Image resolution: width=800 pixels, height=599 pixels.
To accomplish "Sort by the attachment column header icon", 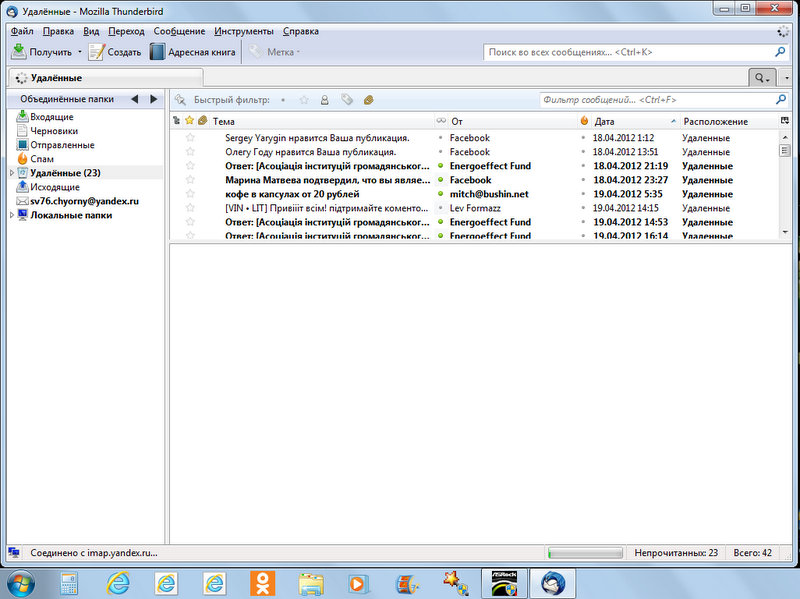I will tap(203, 121).
